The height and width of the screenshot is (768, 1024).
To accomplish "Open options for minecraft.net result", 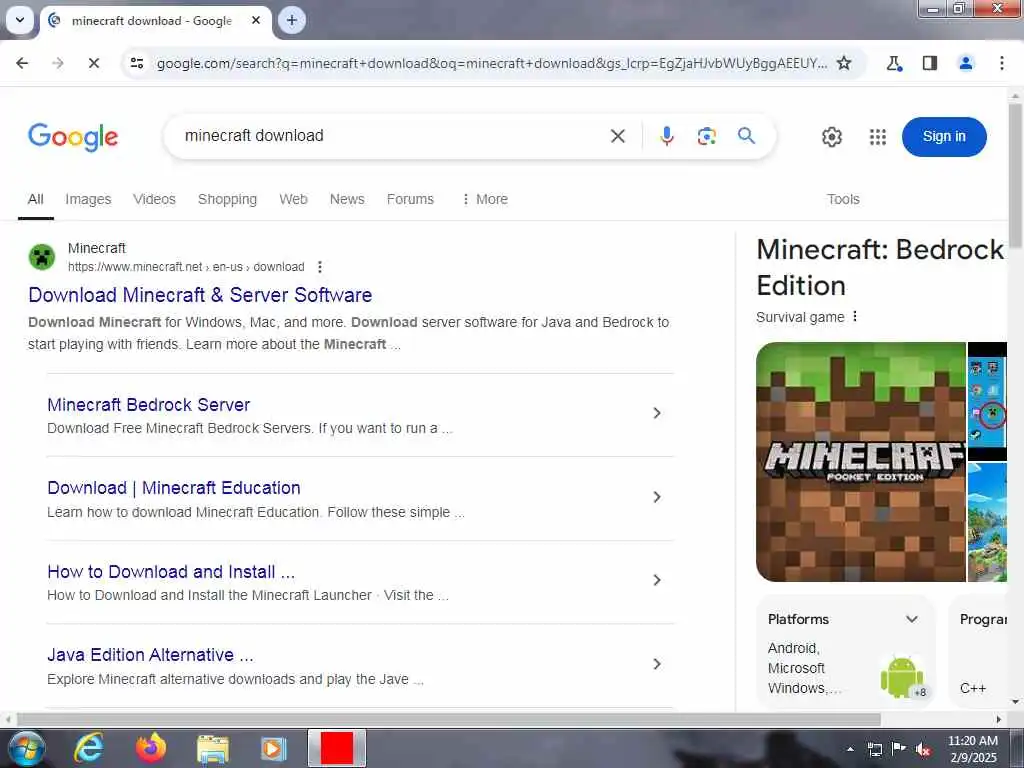I will coord(319,266).
